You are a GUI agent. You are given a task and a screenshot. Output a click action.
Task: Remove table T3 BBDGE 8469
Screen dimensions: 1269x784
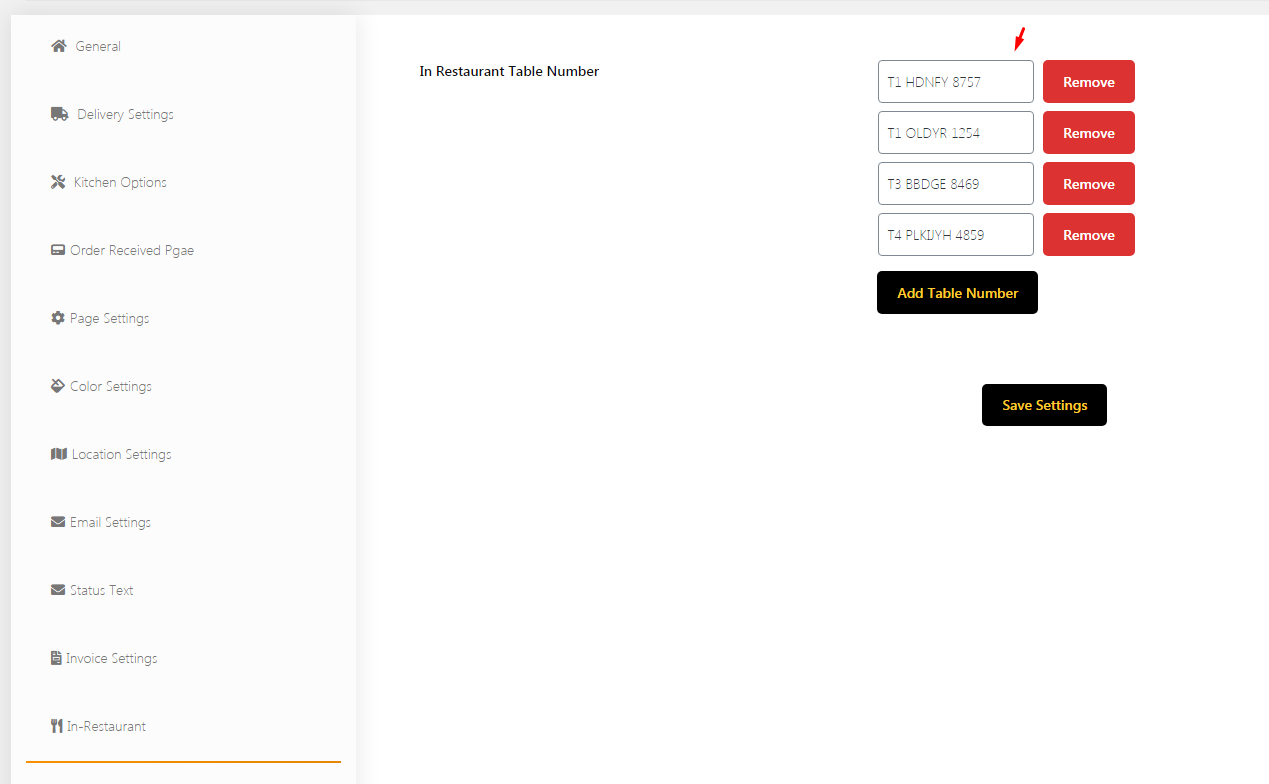[x=1089, y=184]
